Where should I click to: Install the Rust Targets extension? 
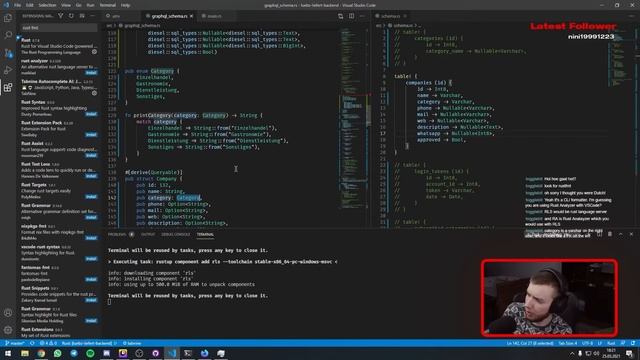91,197
